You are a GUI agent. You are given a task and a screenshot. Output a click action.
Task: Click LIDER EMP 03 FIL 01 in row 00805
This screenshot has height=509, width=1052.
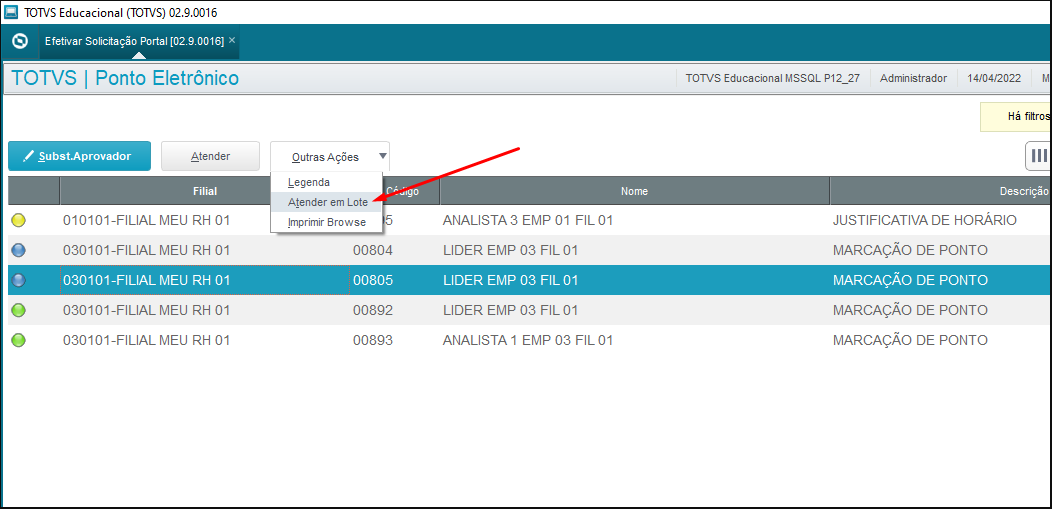pyautogui.click(x=511, y=280)
